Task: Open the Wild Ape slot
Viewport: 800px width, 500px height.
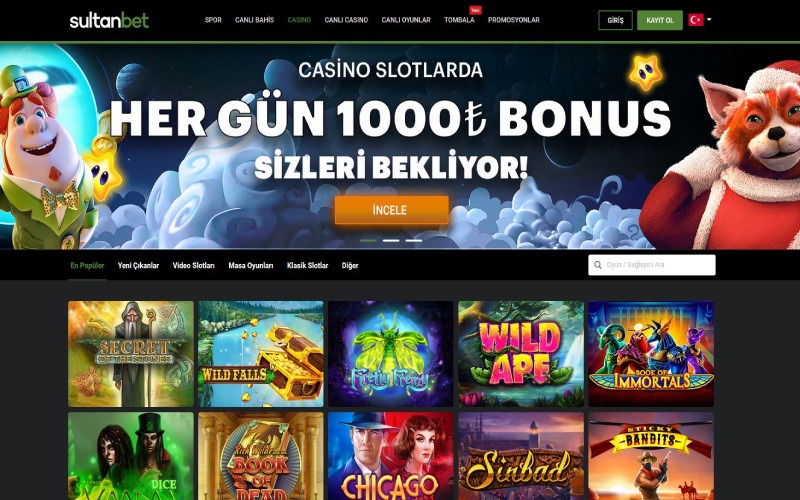Action: pos(520,354)
